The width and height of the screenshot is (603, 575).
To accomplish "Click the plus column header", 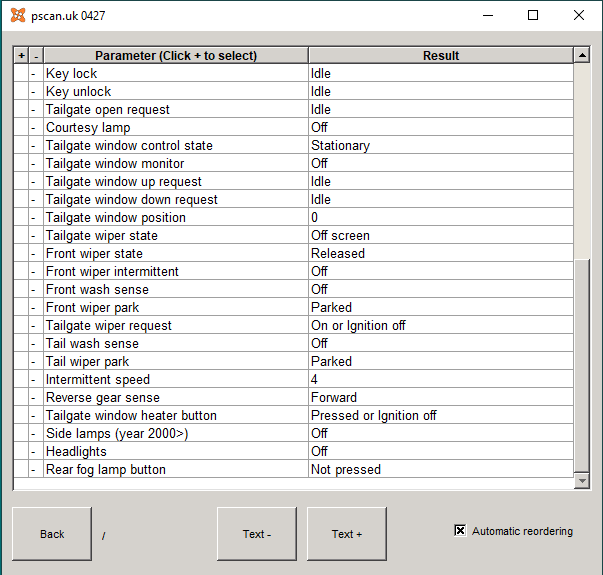I will pos(22,55).
